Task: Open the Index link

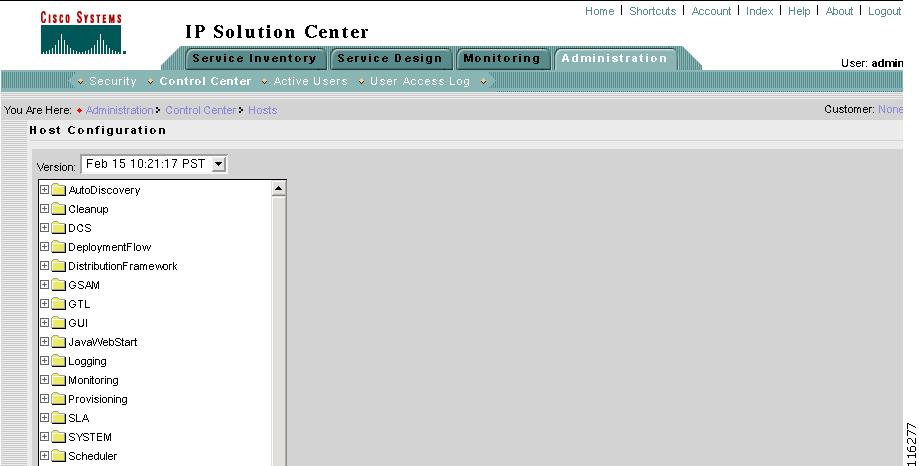Action: pos(760,11)
